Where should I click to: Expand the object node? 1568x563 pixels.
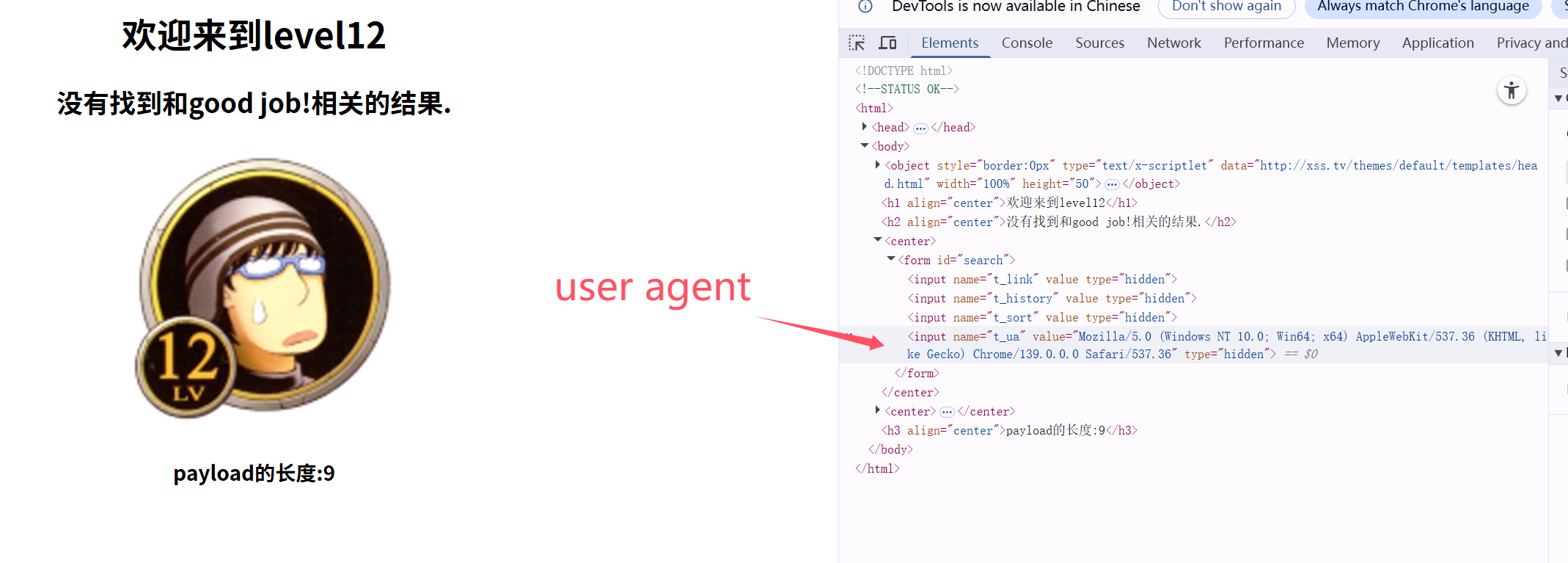point(878,165)
